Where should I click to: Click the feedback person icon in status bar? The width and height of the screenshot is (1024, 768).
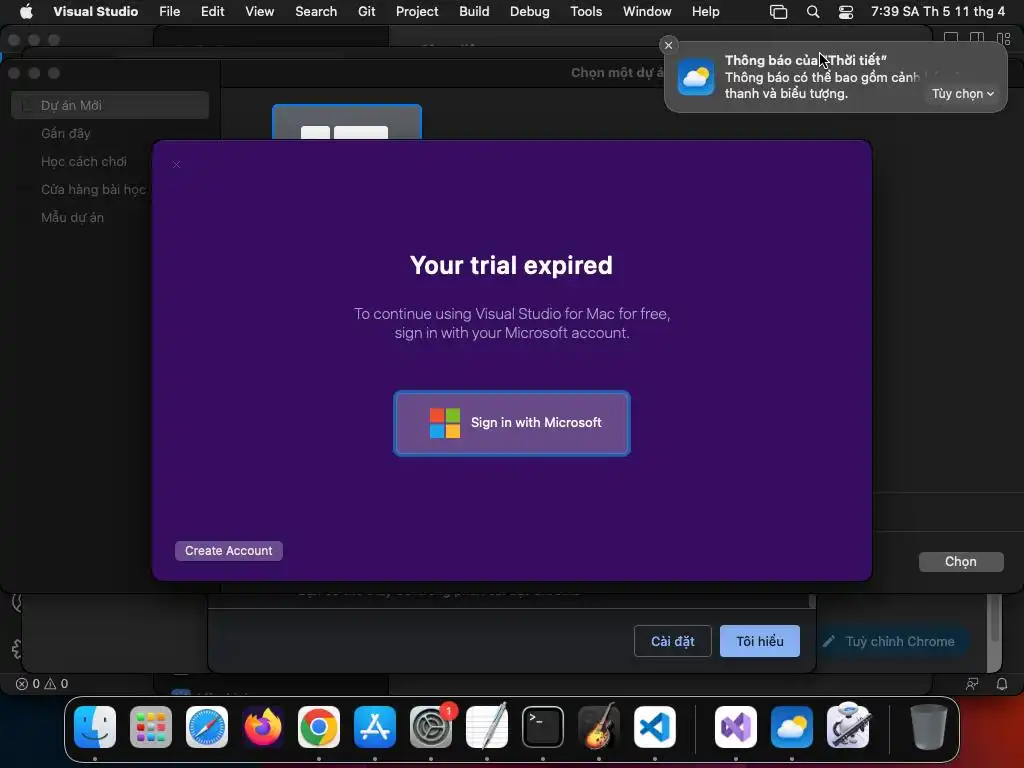coord(972,684)
